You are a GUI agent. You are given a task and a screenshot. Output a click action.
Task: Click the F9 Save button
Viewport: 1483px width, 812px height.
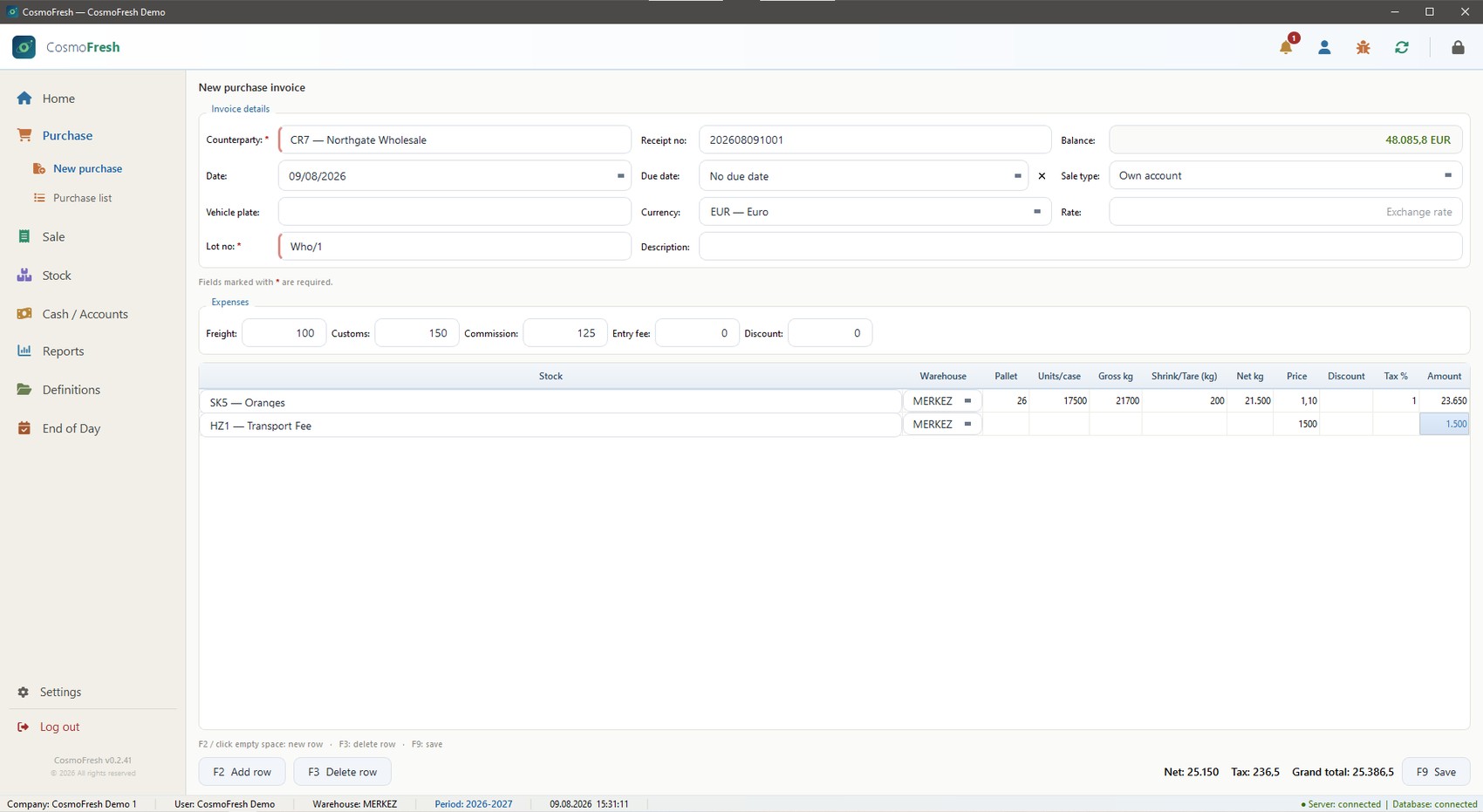pos(1436,772)
